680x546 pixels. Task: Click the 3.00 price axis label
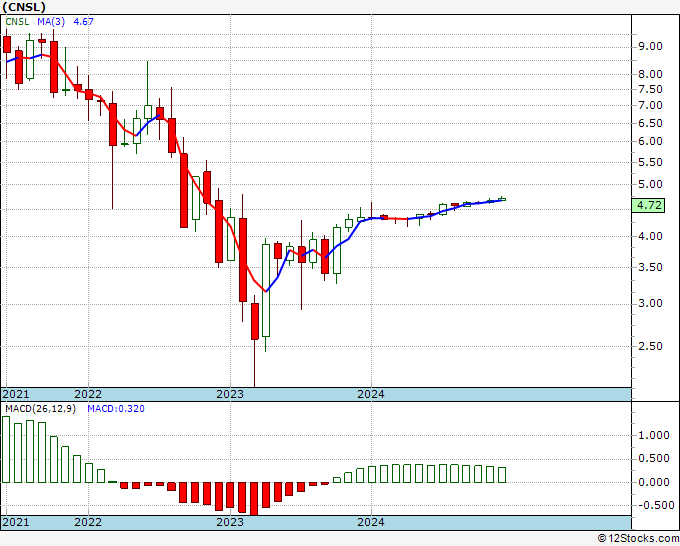point(650,303)
